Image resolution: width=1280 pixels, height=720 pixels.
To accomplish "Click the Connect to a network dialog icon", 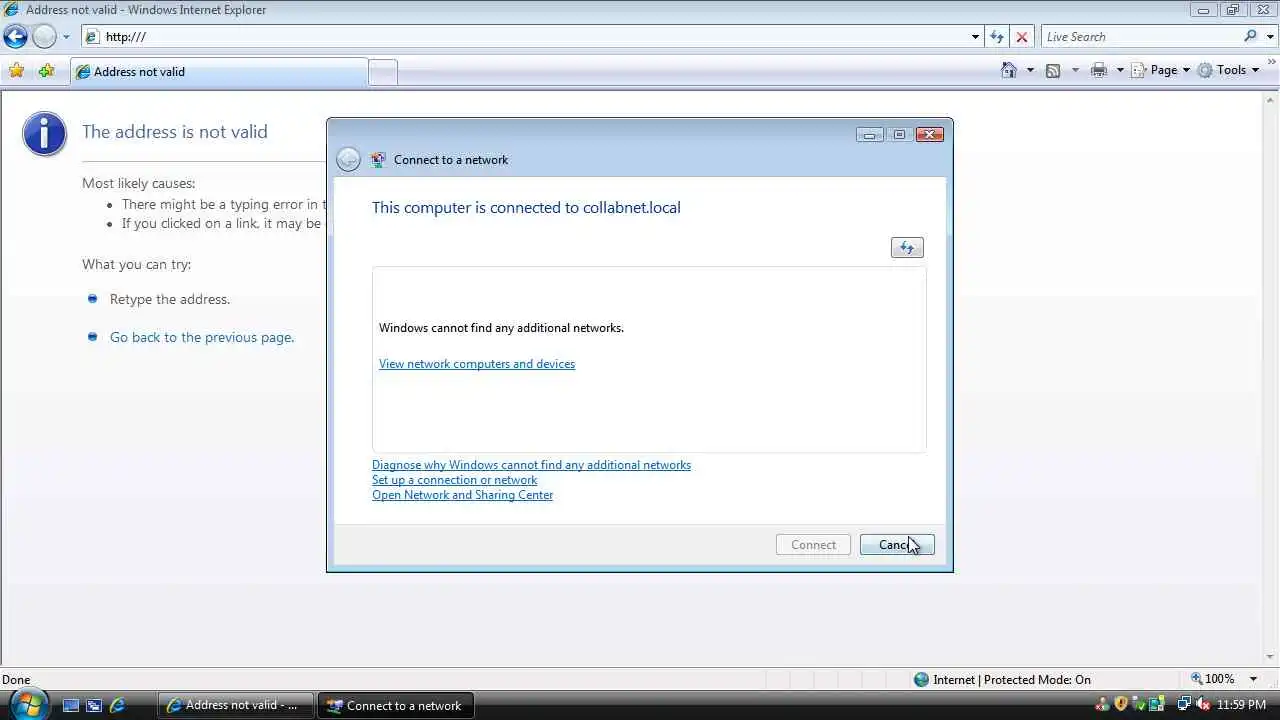I will pos(378,159).
